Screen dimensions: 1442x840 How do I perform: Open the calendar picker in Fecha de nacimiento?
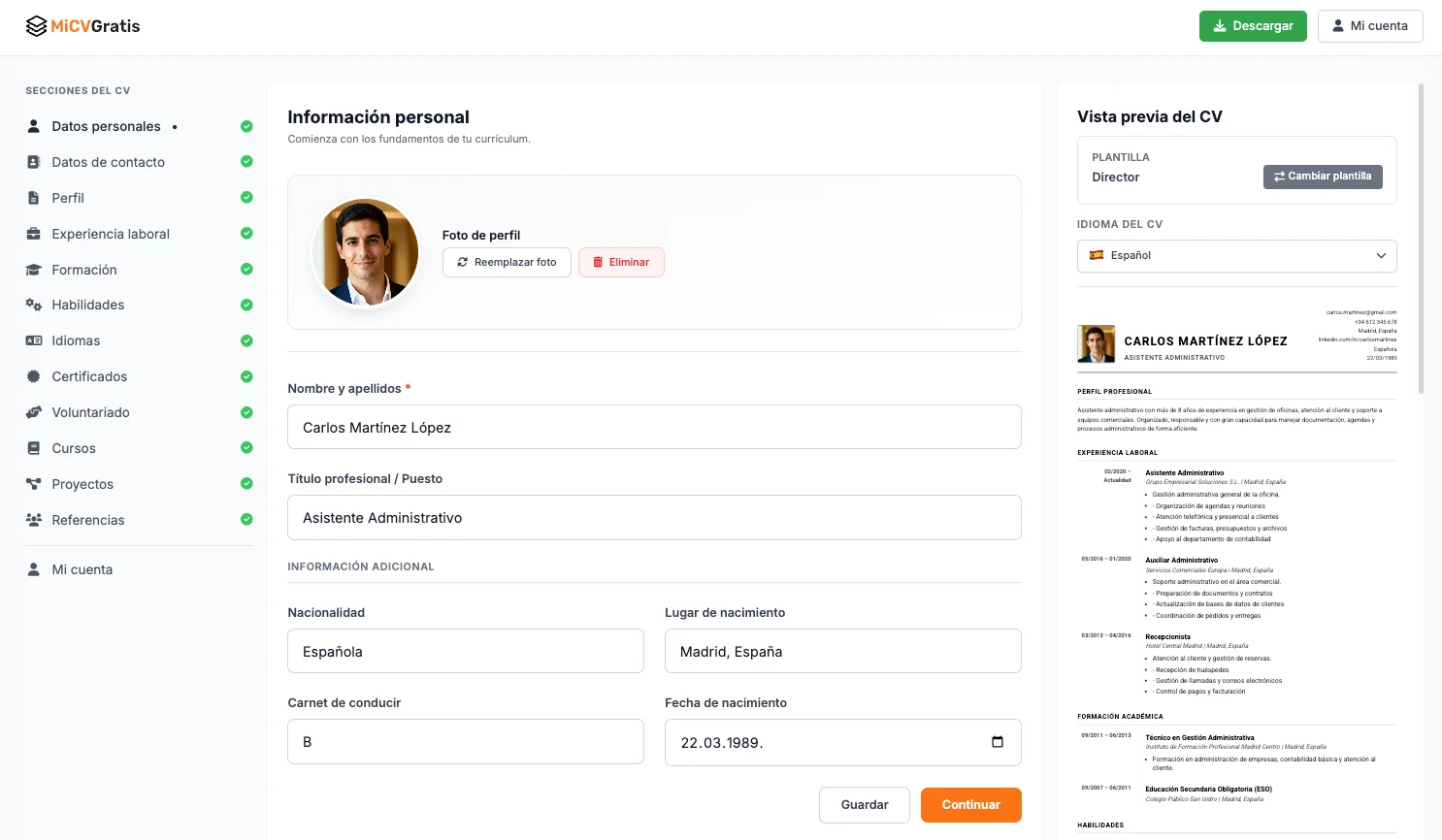pyautogui.click(x=997, y=742)
